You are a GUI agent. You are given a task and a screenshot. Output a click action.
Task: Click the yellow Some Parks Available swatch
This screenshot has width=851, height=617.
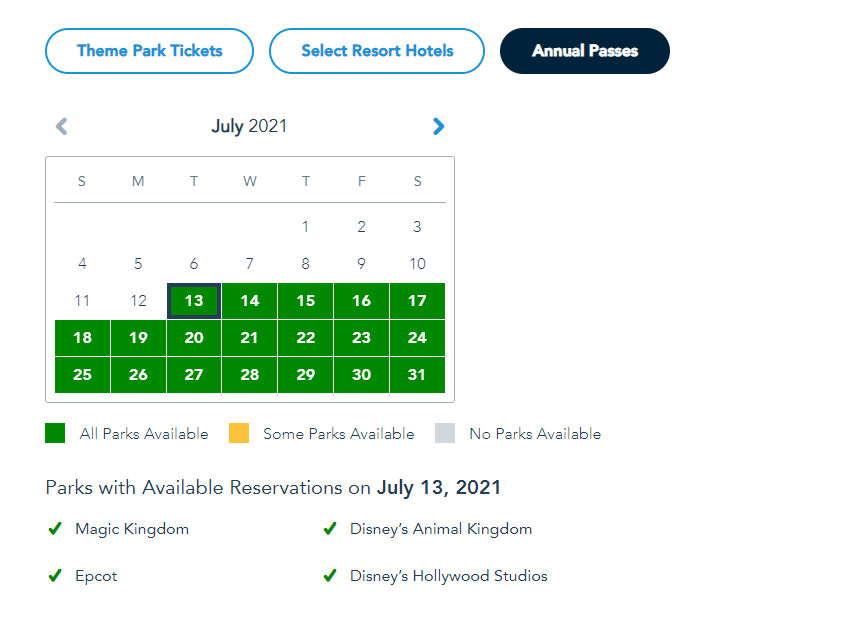(239, 433)
